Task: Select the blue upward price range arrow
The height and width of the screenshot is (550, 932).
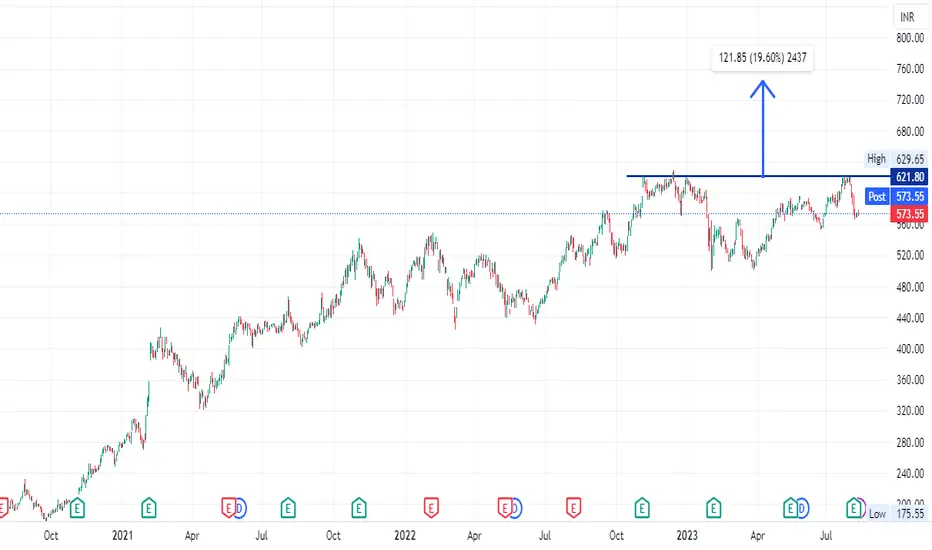Action: click(x=763, y=129)
